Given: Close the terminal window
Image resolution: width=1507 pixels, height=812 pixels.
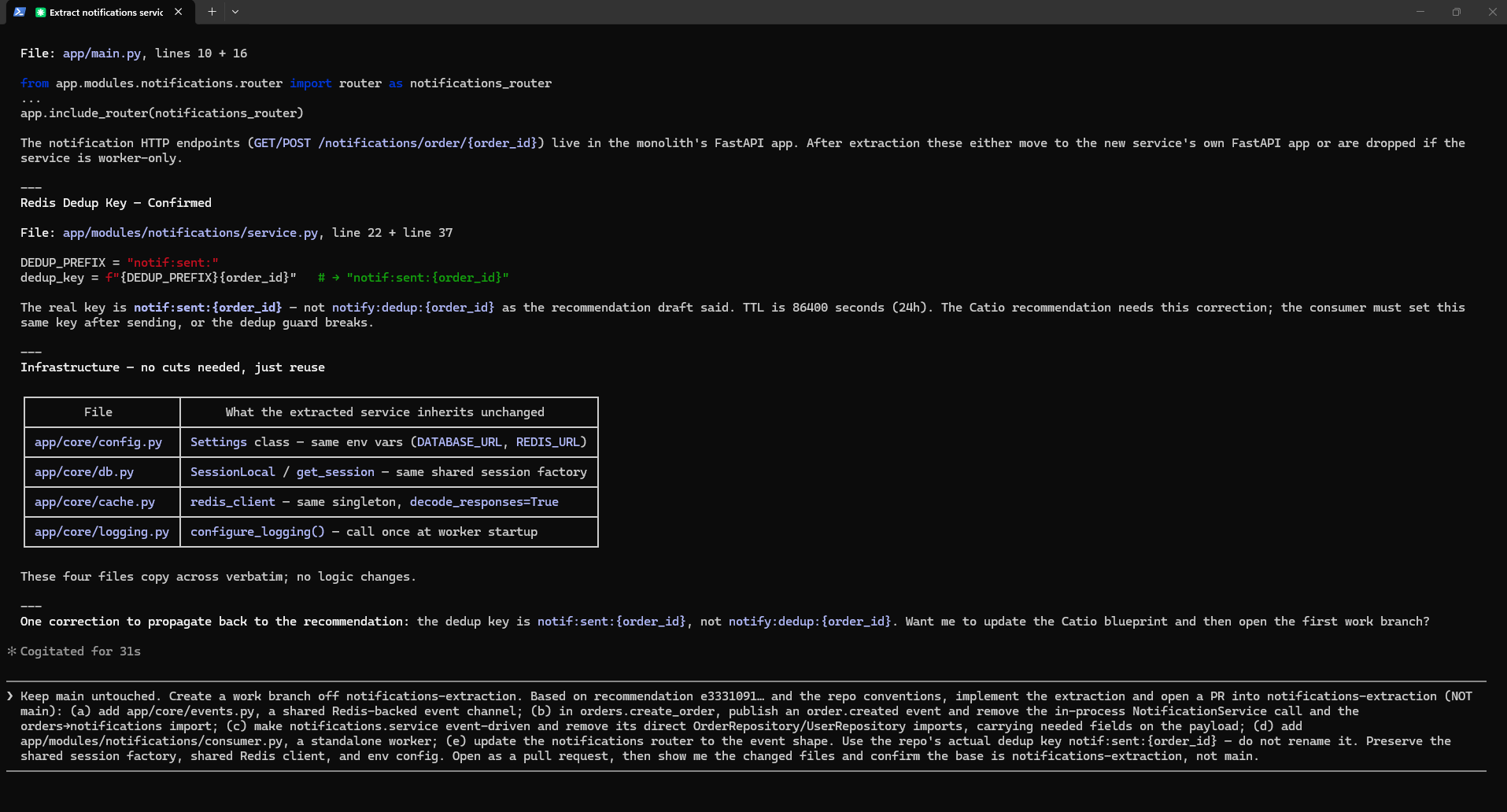Looking at the screenshot, I should click(x=1492, y=12).
